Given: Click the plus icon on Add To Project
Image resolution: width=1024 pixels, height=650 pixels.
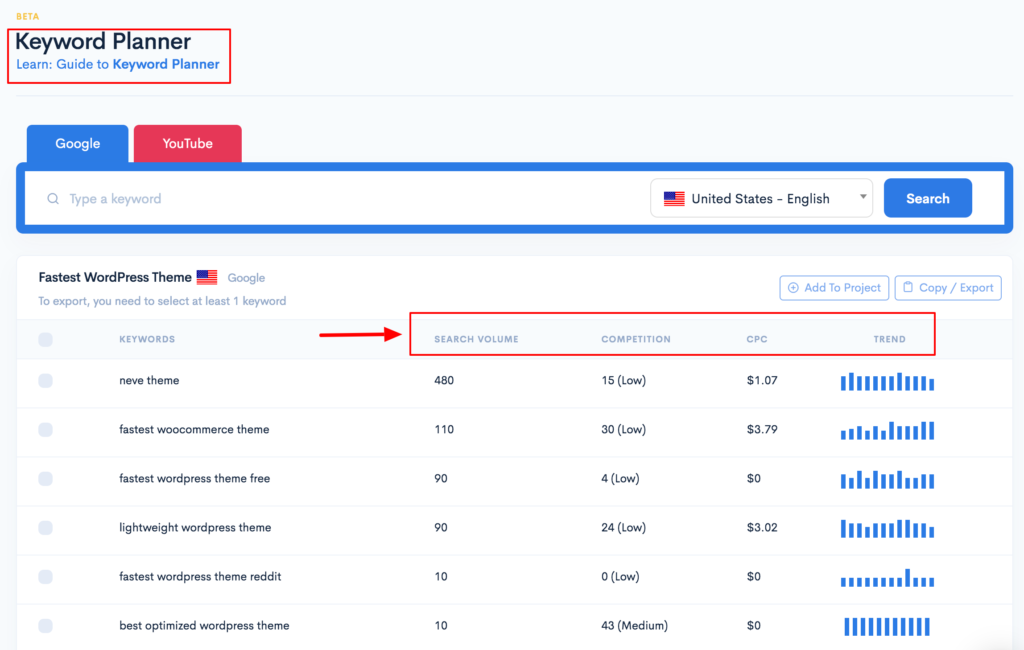Looking at the screenshot, I should pyautogui.click(x=793, y=287).
